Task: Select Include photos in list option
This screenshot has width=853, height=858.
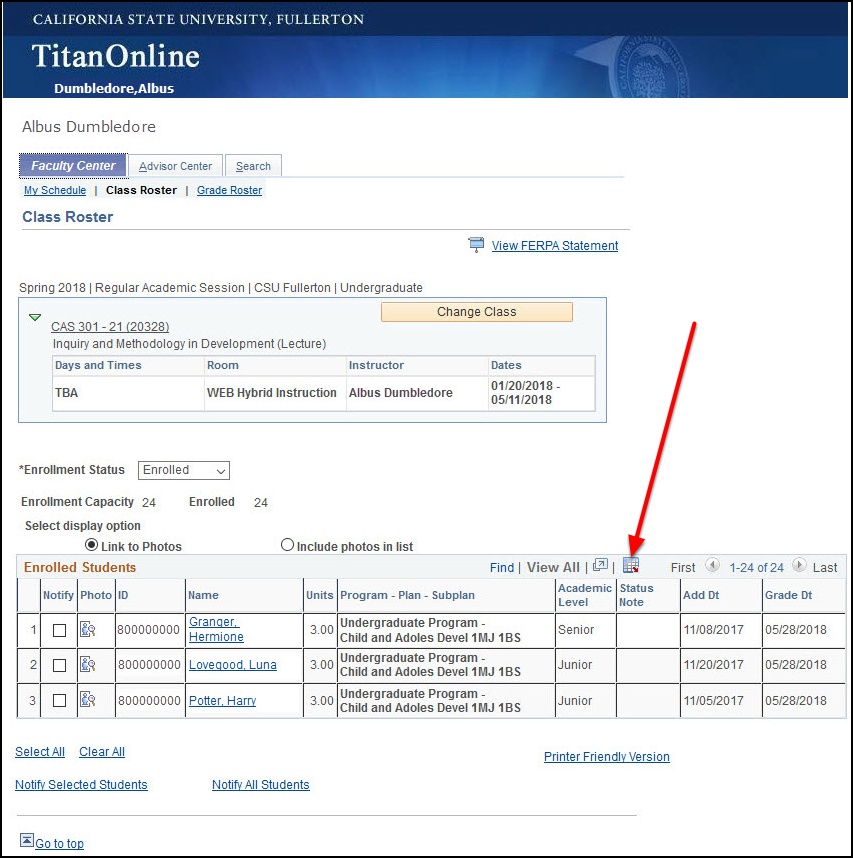Action: coord(287,545)
